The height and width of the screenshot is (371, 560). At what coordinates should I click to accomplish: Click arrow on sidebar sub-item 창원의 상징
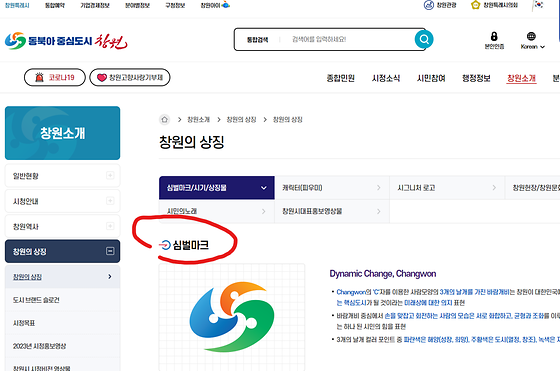pos(110,276)
